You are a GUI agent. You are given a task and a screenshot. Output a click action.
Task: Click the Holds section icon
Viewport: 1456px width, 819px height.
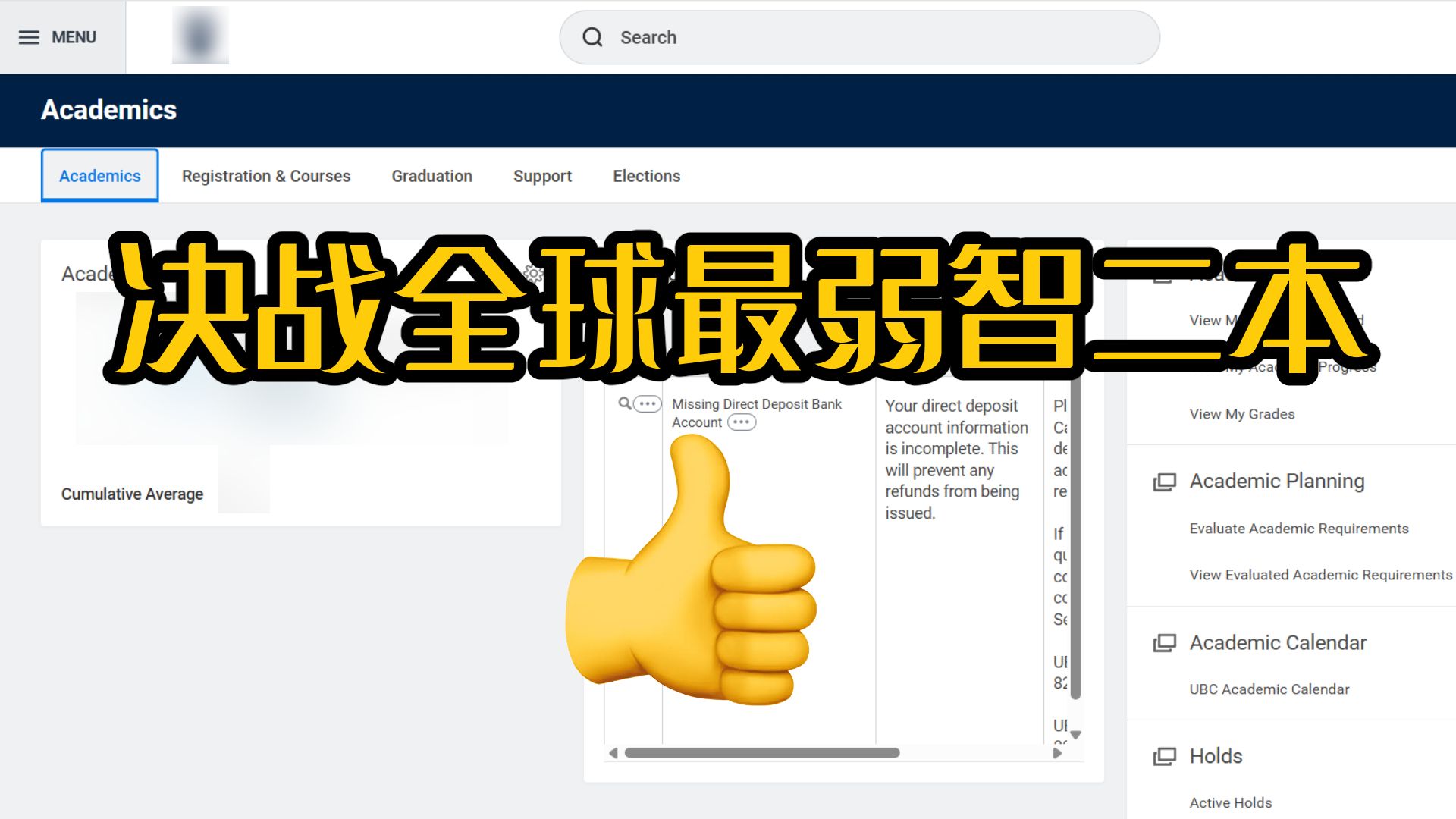(x=1164, y=757)
